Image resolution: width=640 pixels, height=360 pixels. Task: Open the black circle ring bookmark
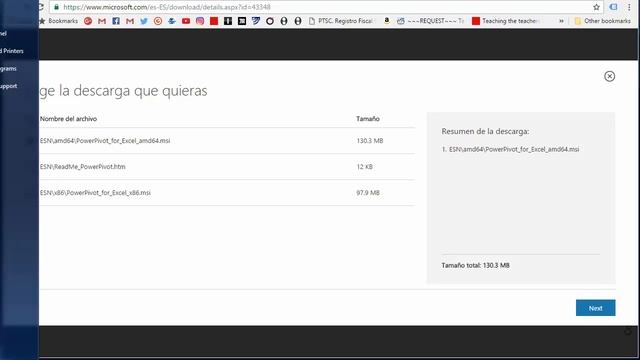(x=270, y=21)
